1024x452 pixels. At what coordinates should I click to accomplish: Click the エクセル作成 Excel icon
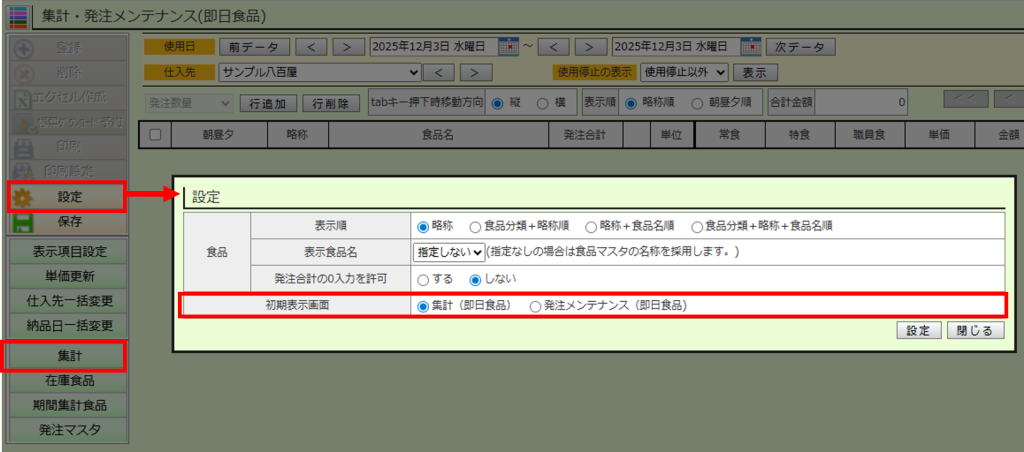24,98
